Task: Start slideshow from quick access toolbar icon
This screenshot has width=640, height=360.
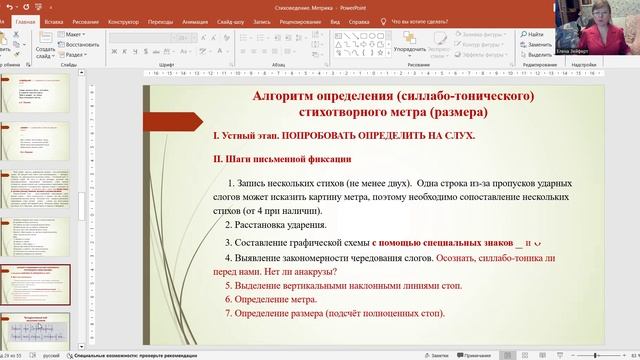Action: 38,7
